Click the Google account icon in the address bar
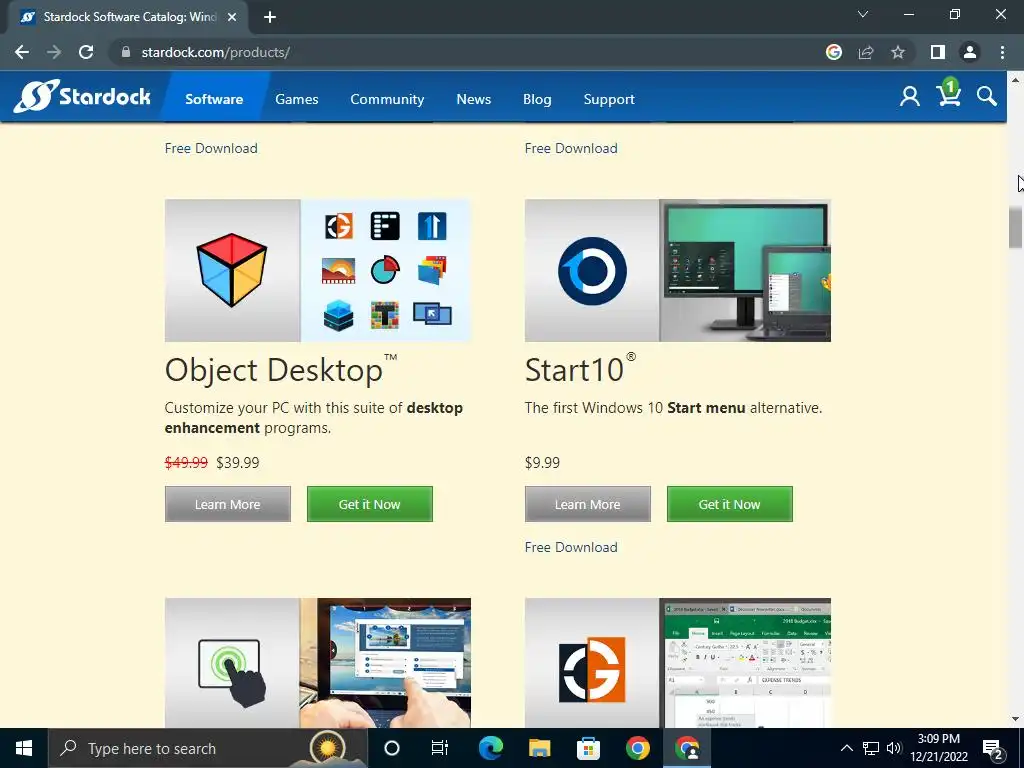 (x=834, y=52)
